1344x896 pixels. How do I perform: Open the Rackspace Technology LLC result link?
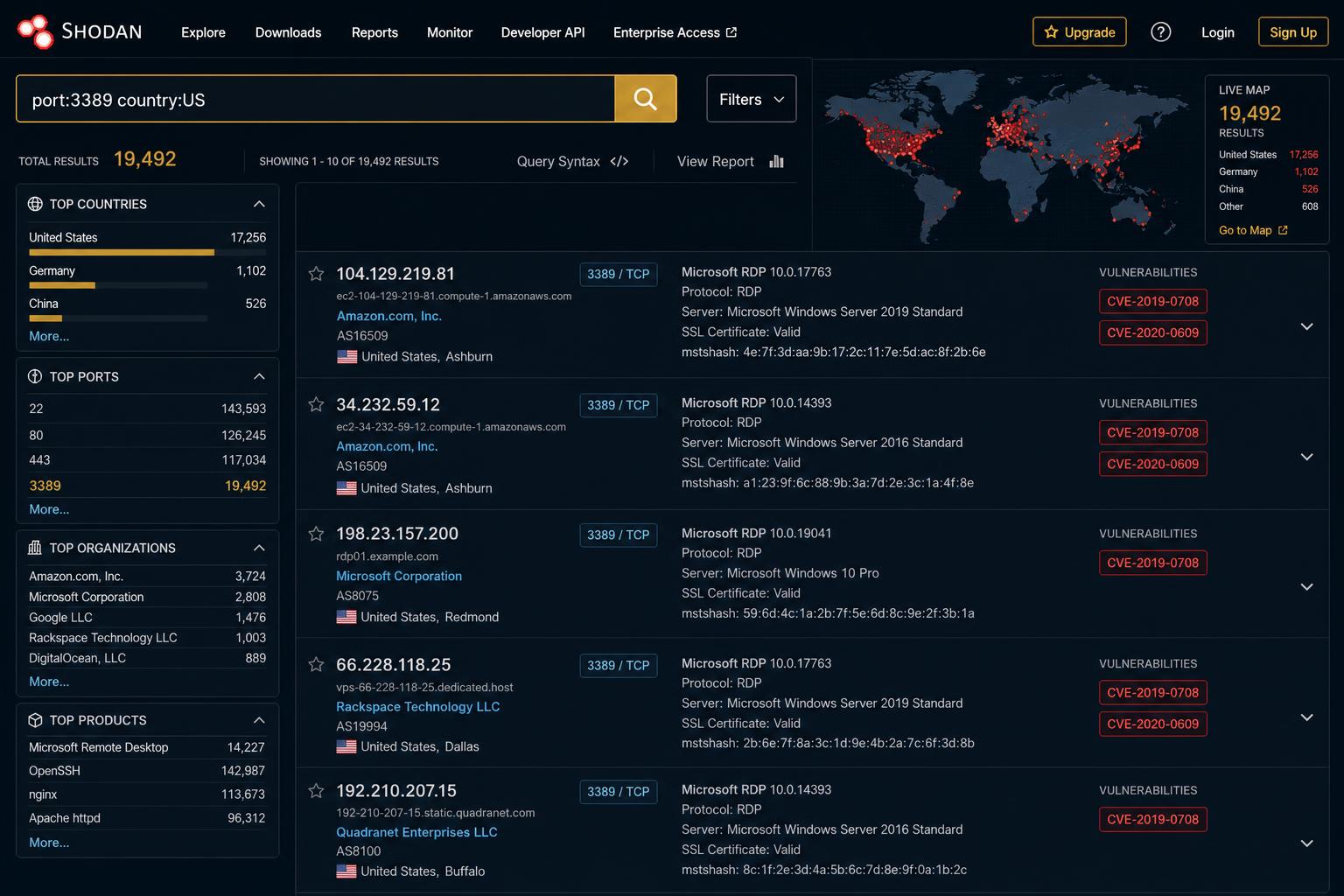[418, 706]
